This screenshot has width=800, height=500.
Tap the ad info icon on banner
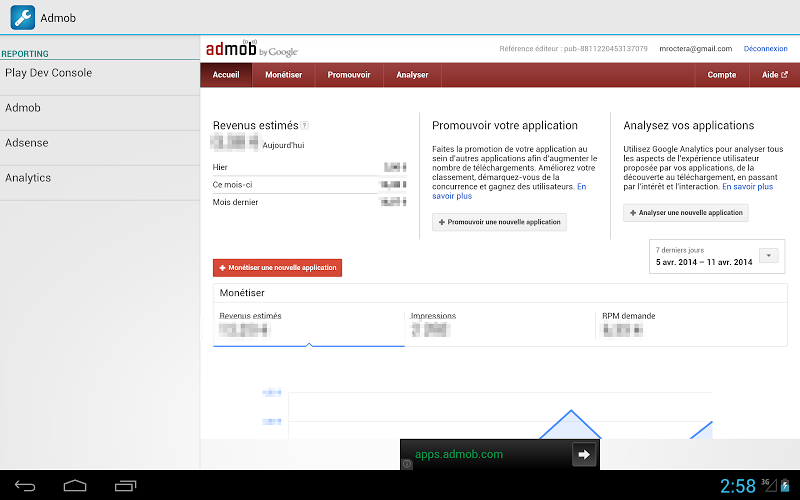407,464
